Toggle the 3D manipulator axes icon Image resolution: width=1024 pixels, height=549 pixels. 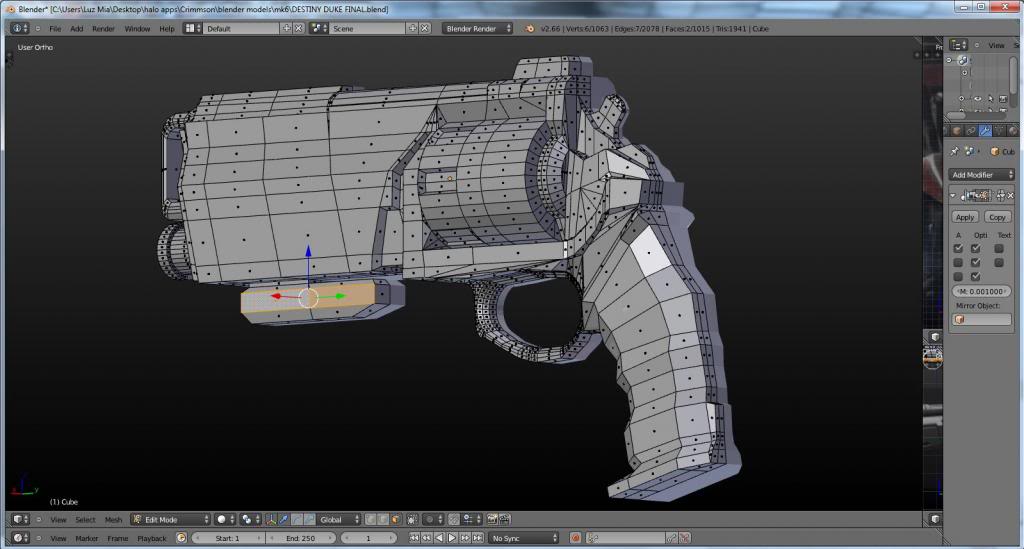pos(271,520)
